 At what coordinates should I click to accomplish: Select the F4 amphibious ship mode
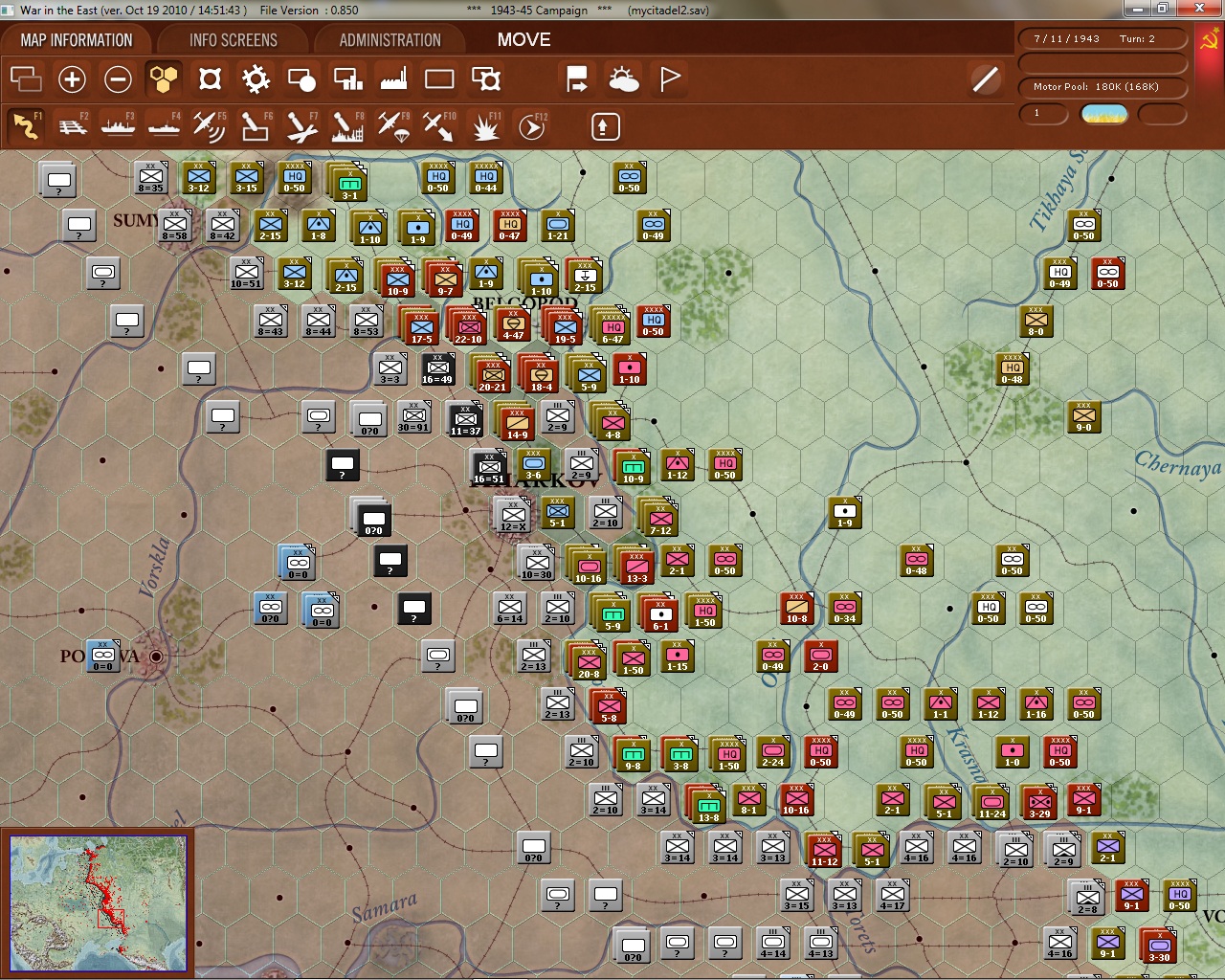pyautogui.click(x=164, y=126)
